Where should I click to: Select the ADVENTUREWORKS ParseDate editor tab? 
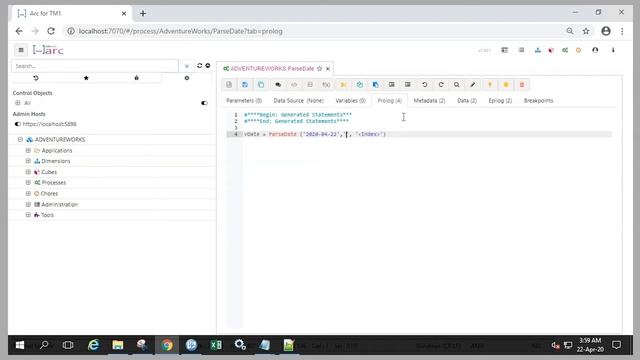point(272,69)
